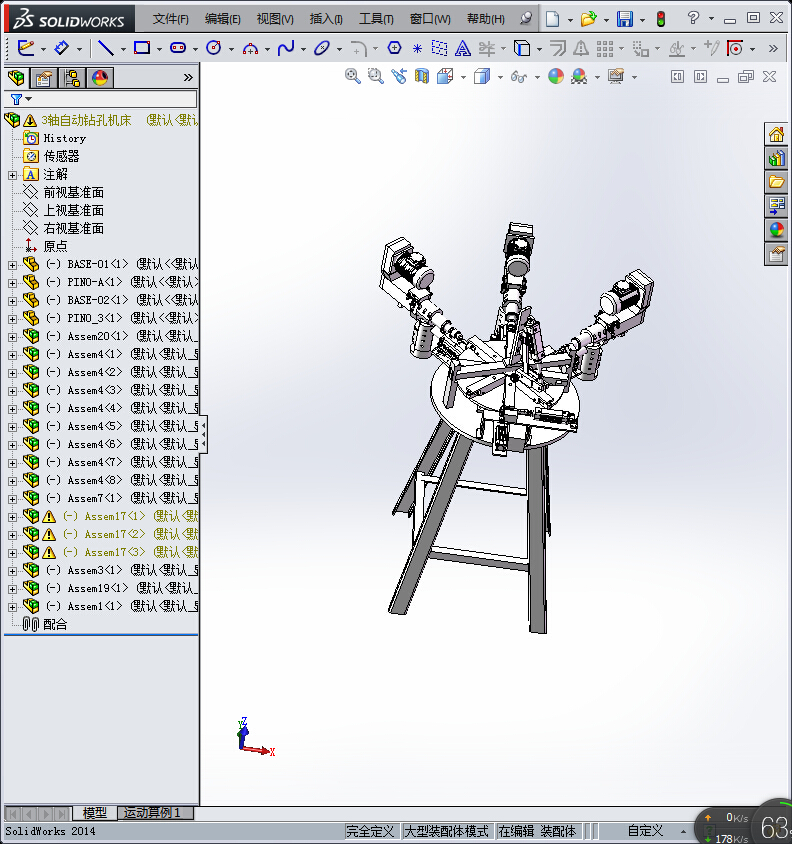Open the FeatureManager design tree tab
Image resolution: width=792 pixels, height=844 pixels.
click(x=16, y=78)
